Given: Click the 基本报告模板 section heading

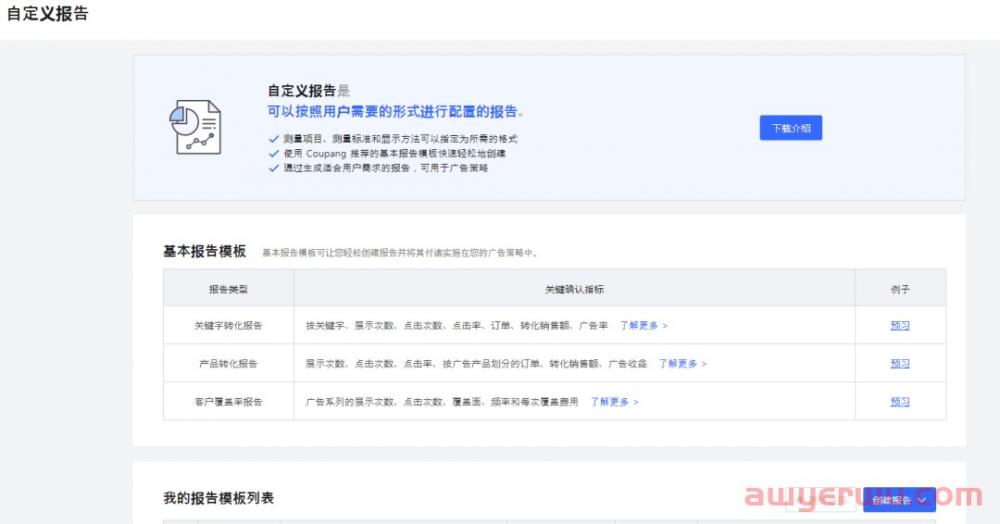Looking at the screenshot, I should click(204, 252).
